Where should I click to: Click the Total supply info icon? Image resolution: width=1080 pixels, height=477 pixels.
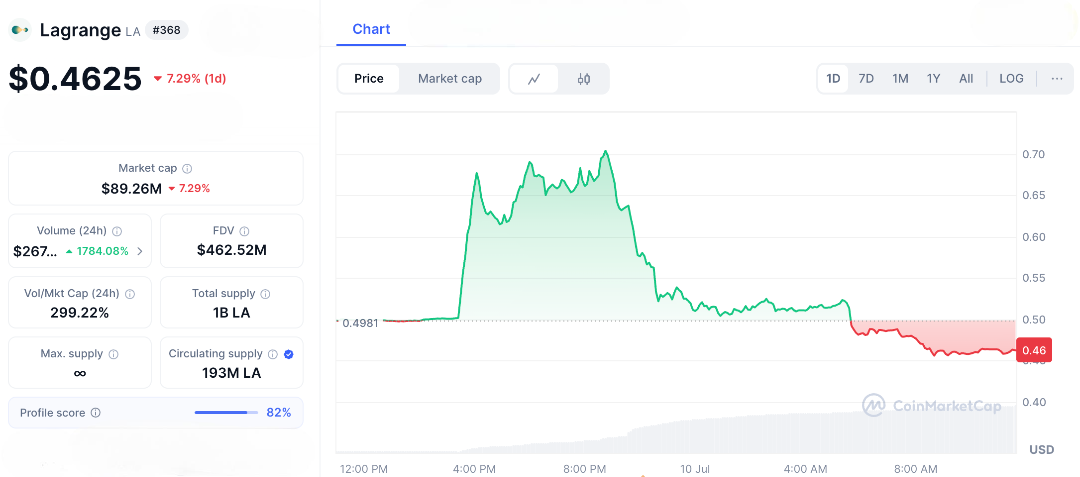tap(265, 294)
